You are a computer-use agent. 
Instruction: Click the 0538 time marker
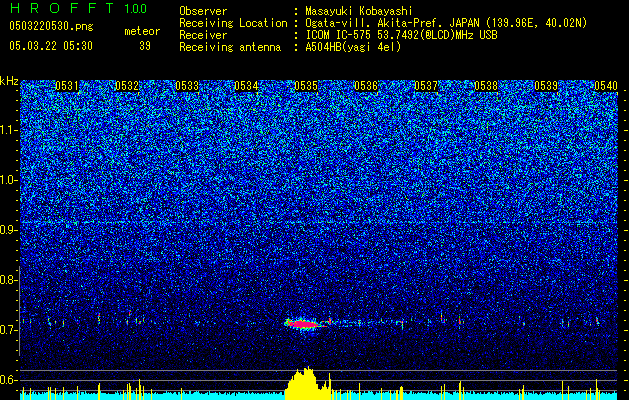[486, 86]
